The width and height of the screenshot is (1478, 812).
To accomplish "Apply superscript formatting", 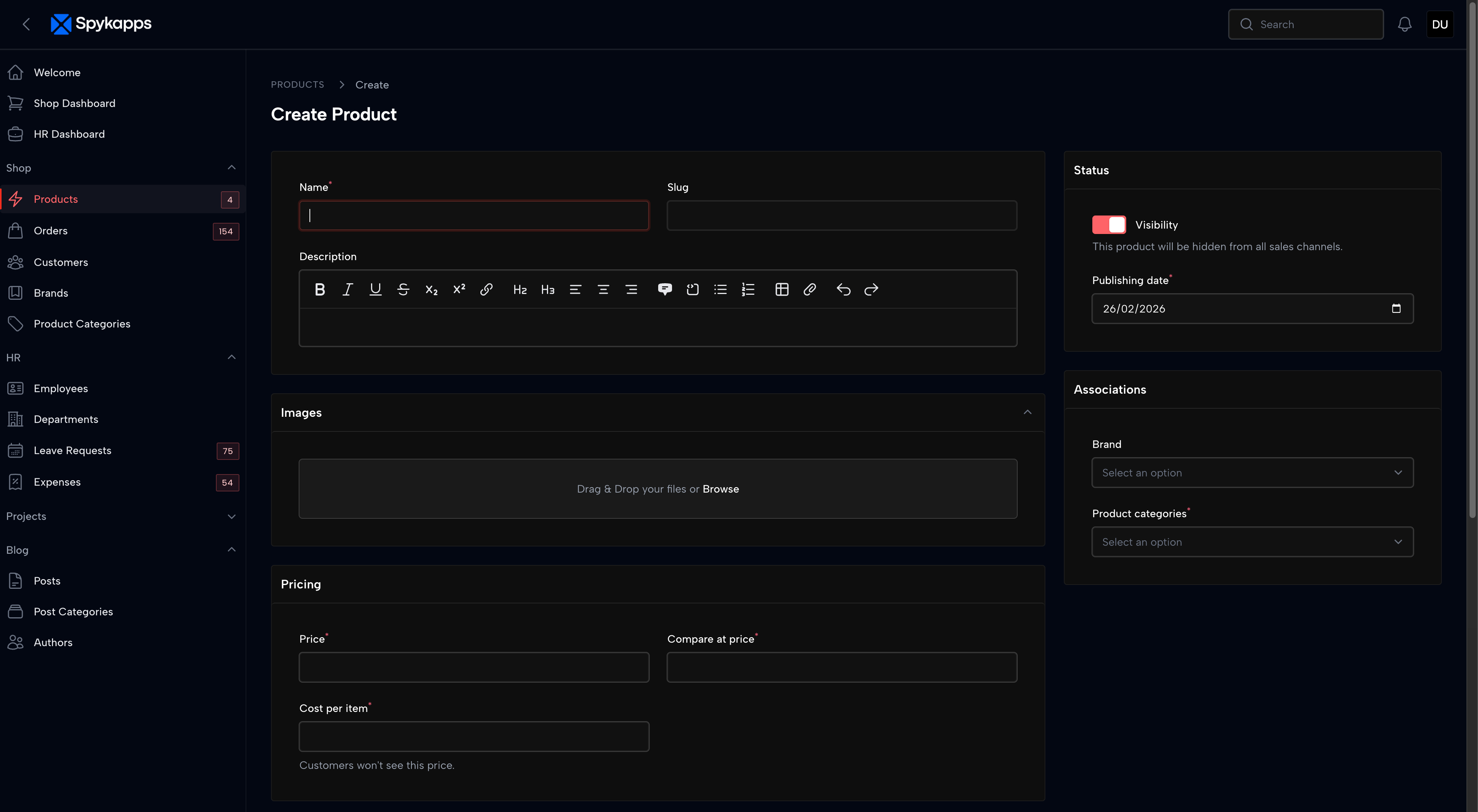I will [x=459, y=289].
